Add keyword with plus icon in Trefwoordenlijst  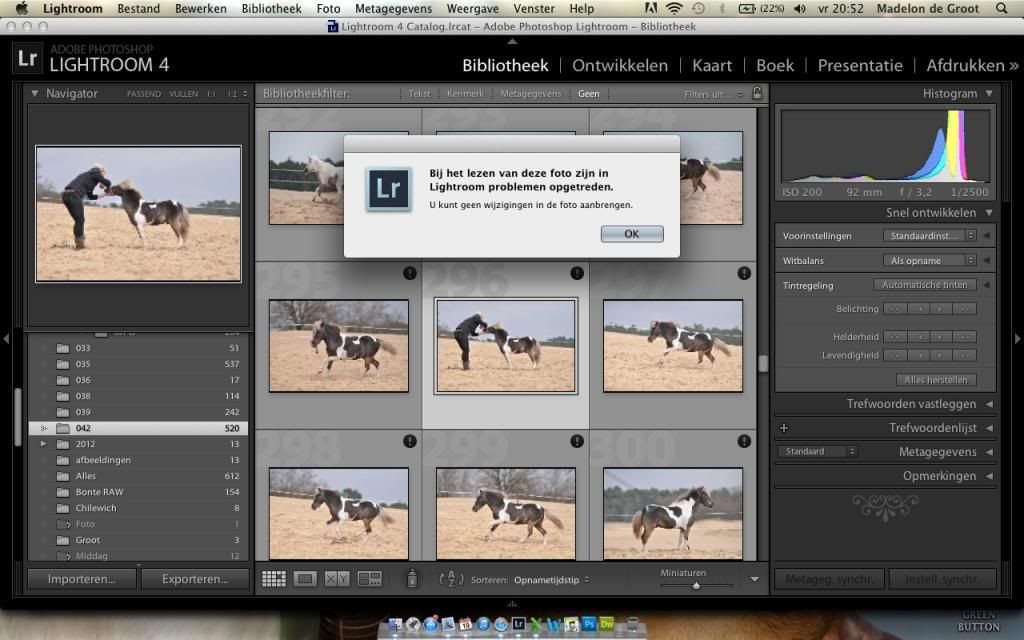pos(784,428)
